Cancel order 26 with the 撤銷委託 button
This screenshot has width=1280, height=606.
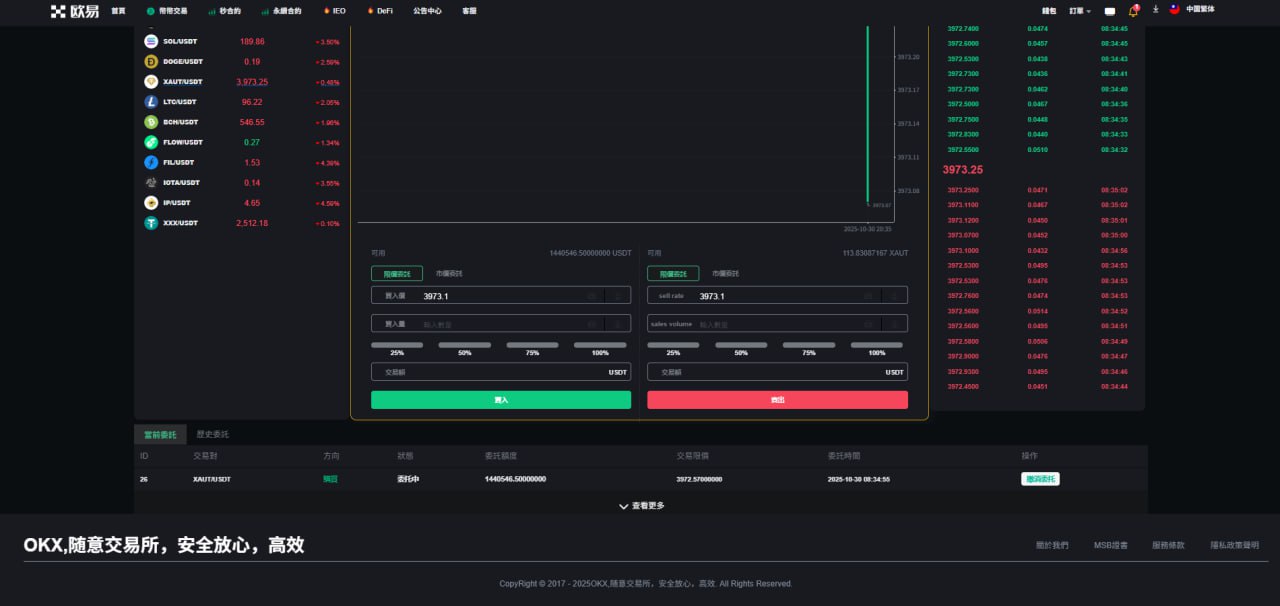tap(1040, 479)
